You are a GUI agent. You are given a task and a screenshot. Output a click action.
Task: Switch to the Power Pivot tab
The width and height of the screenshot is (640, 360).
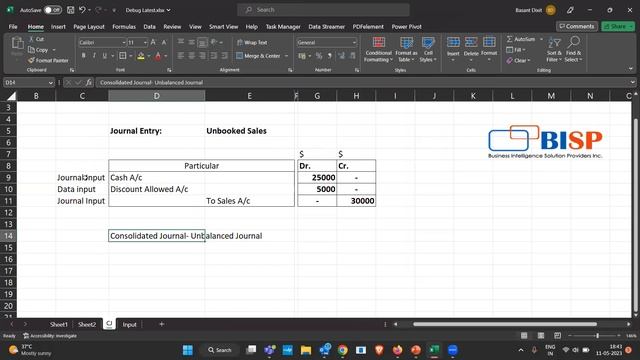tap(407, 27)
